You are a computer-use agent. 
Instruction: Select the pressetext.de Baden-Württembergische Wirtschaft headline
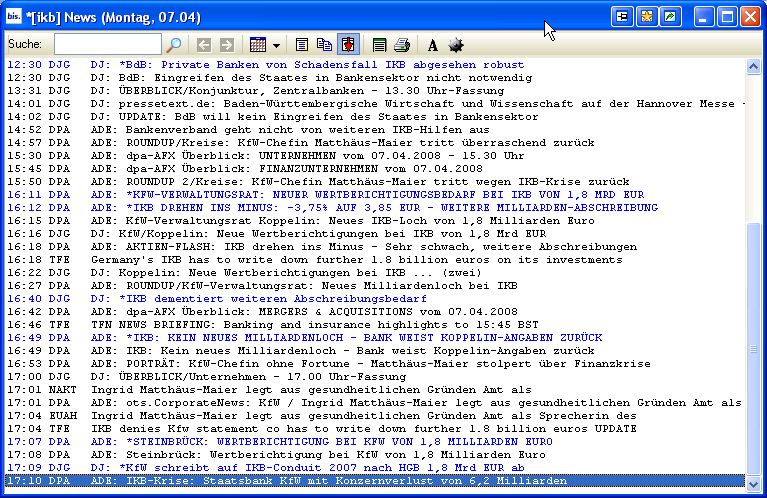pos(375,104)
